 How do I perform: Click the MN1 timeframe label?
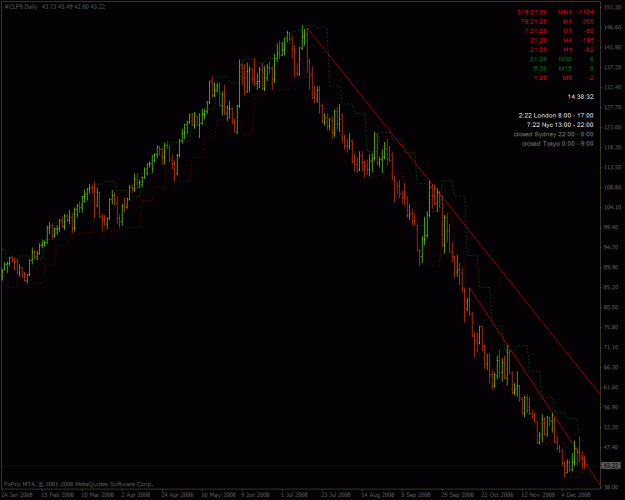(565, 12)
